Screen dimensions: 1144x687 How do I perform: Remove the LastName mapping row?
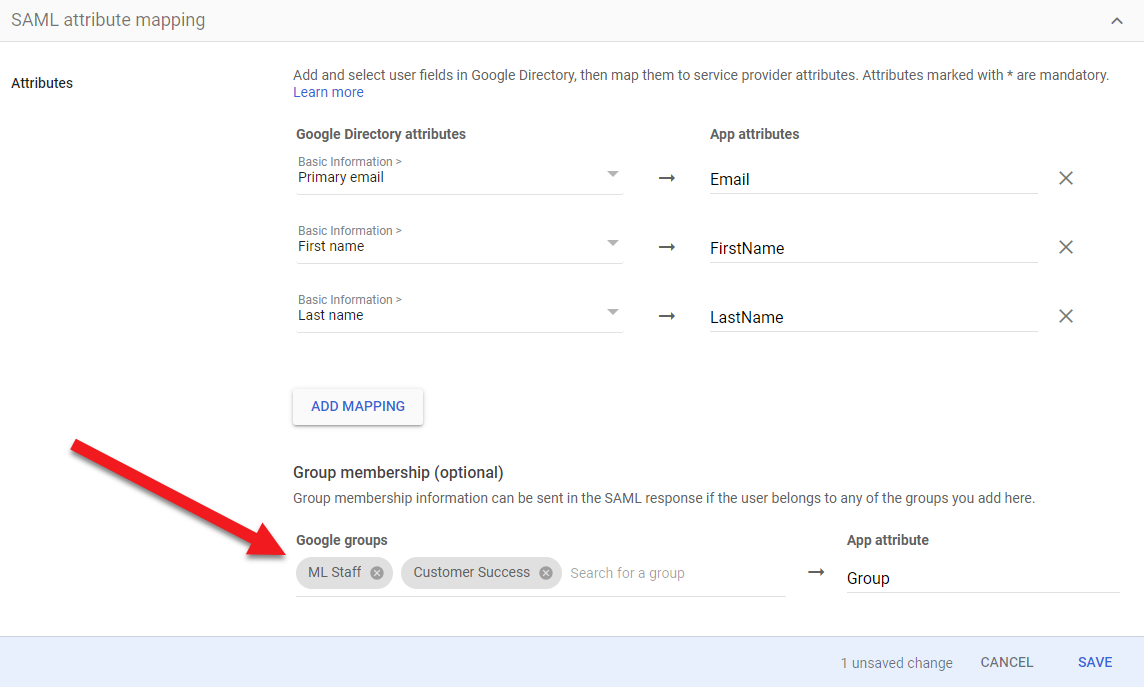(x=1066, y=316)
